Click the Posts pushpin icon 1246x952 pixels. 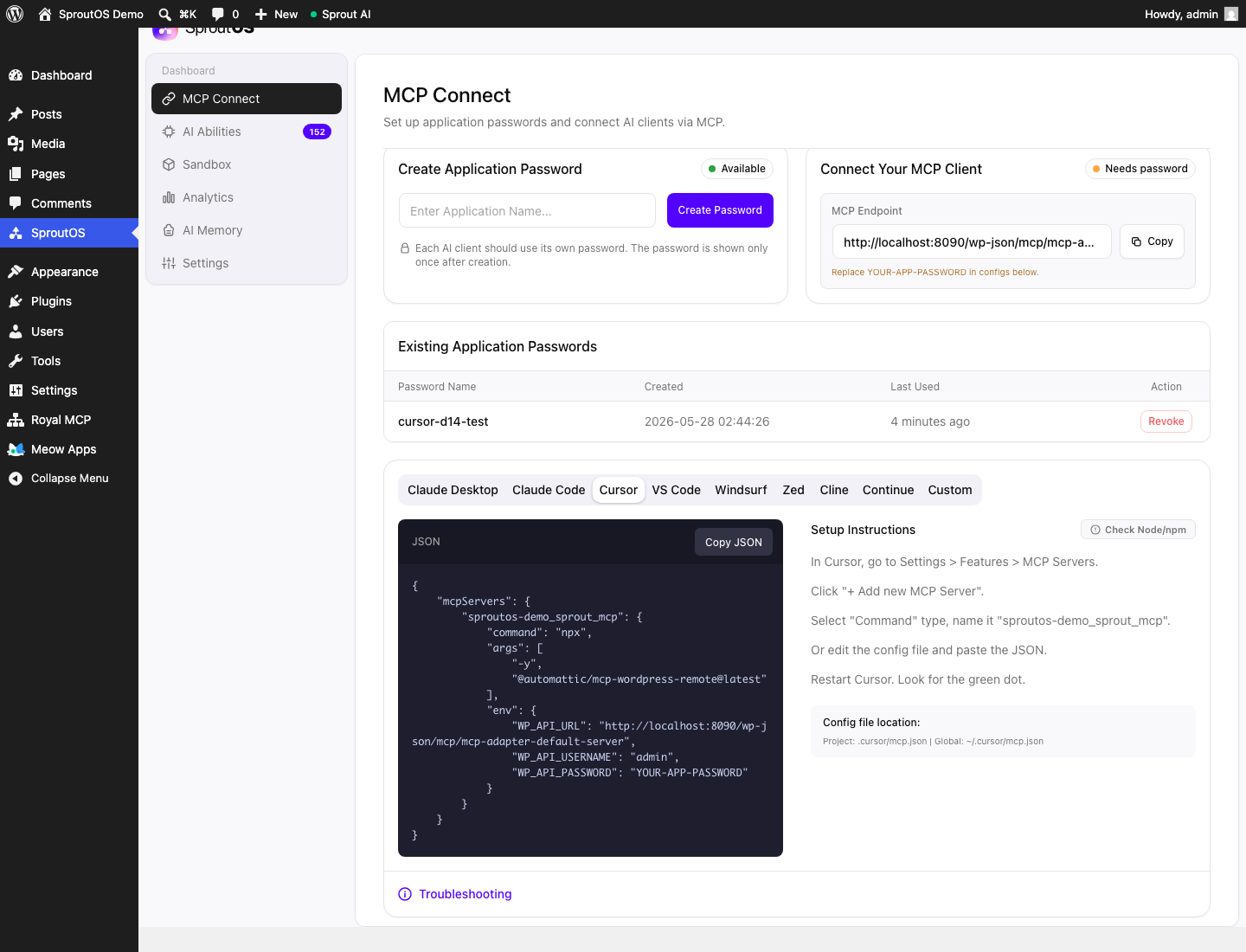pos(16,114)
